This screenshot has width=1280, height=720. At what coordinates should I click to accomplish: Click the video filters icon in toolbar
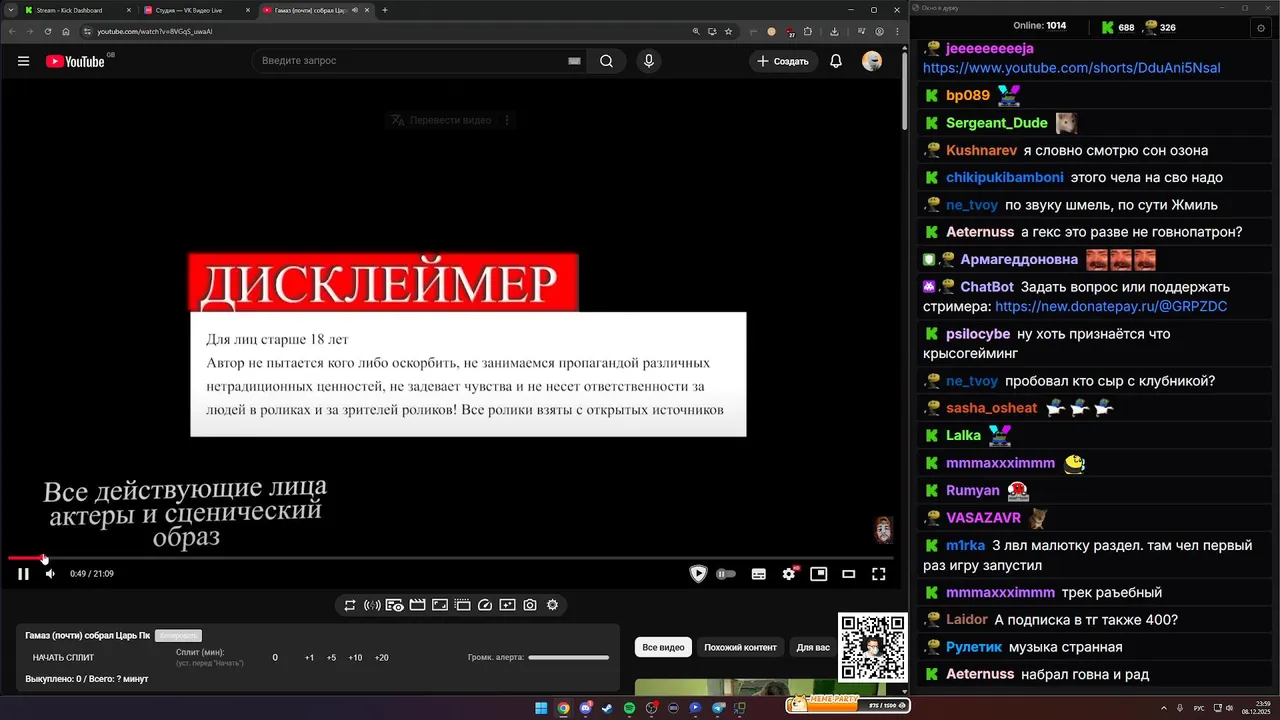click(507, 605)
